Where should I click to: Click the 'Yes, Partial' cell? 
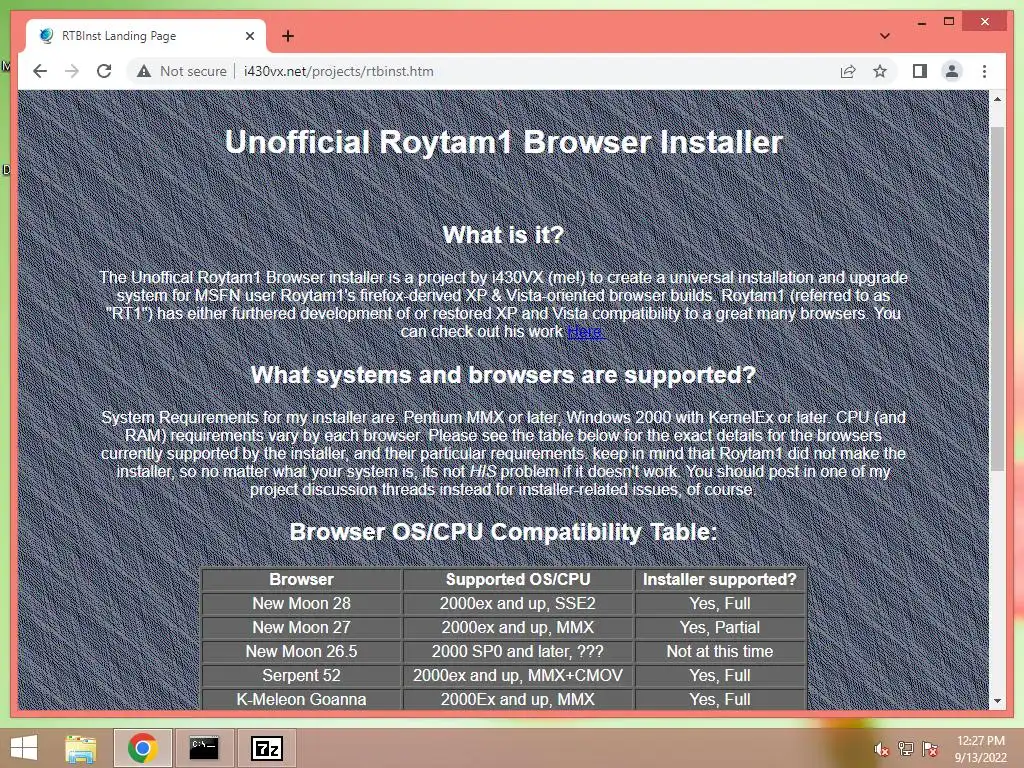click(720, 628)
